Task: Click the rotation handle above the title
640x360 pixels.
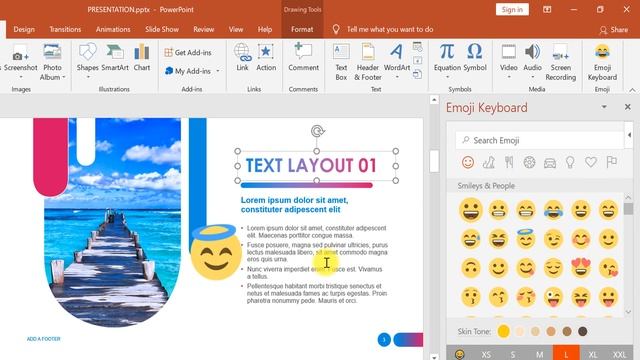Action: (x=317, y=131)
